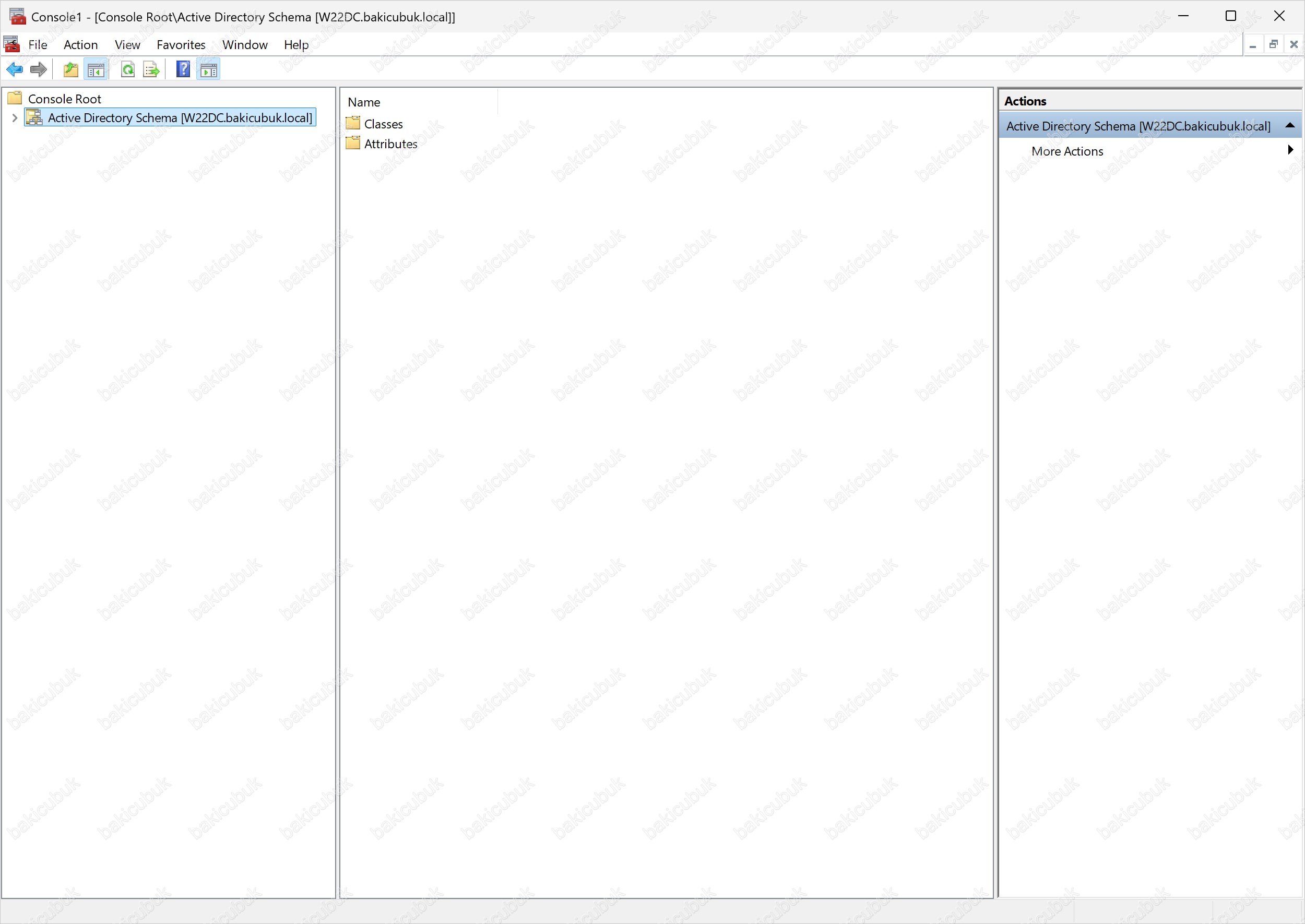
Task: Minimize the inner console child window
Action: (1253, 45)
